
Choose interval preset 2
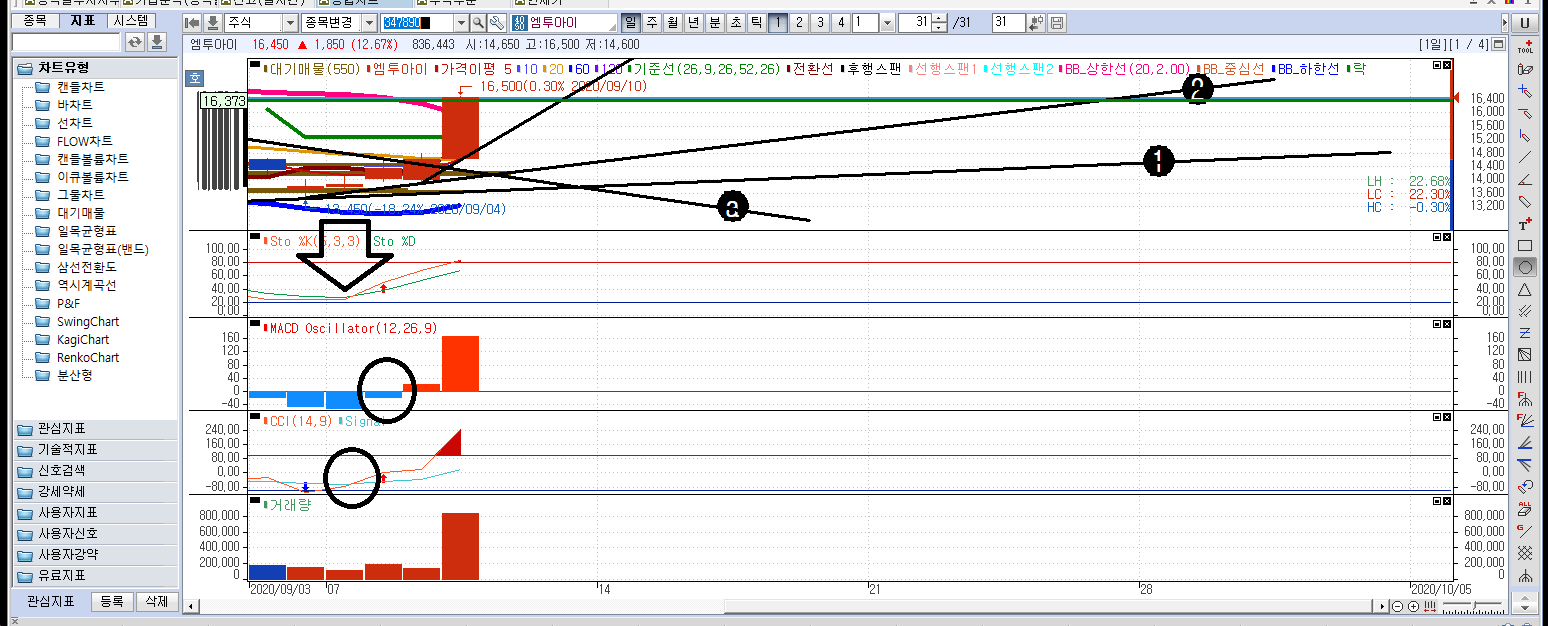click(799, 22)
